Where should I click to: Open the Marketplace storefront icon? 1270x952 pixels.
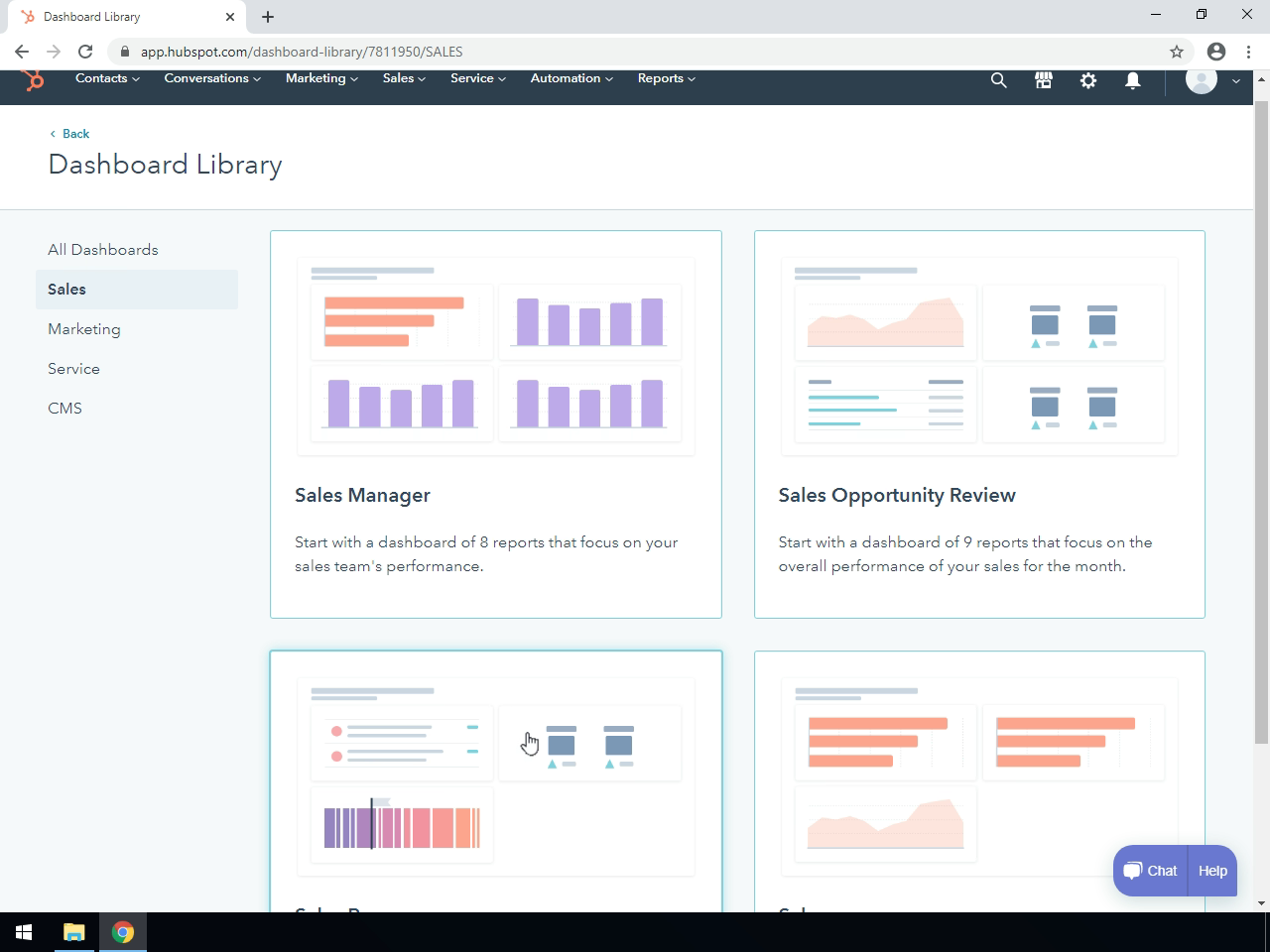coord(1043,80)
